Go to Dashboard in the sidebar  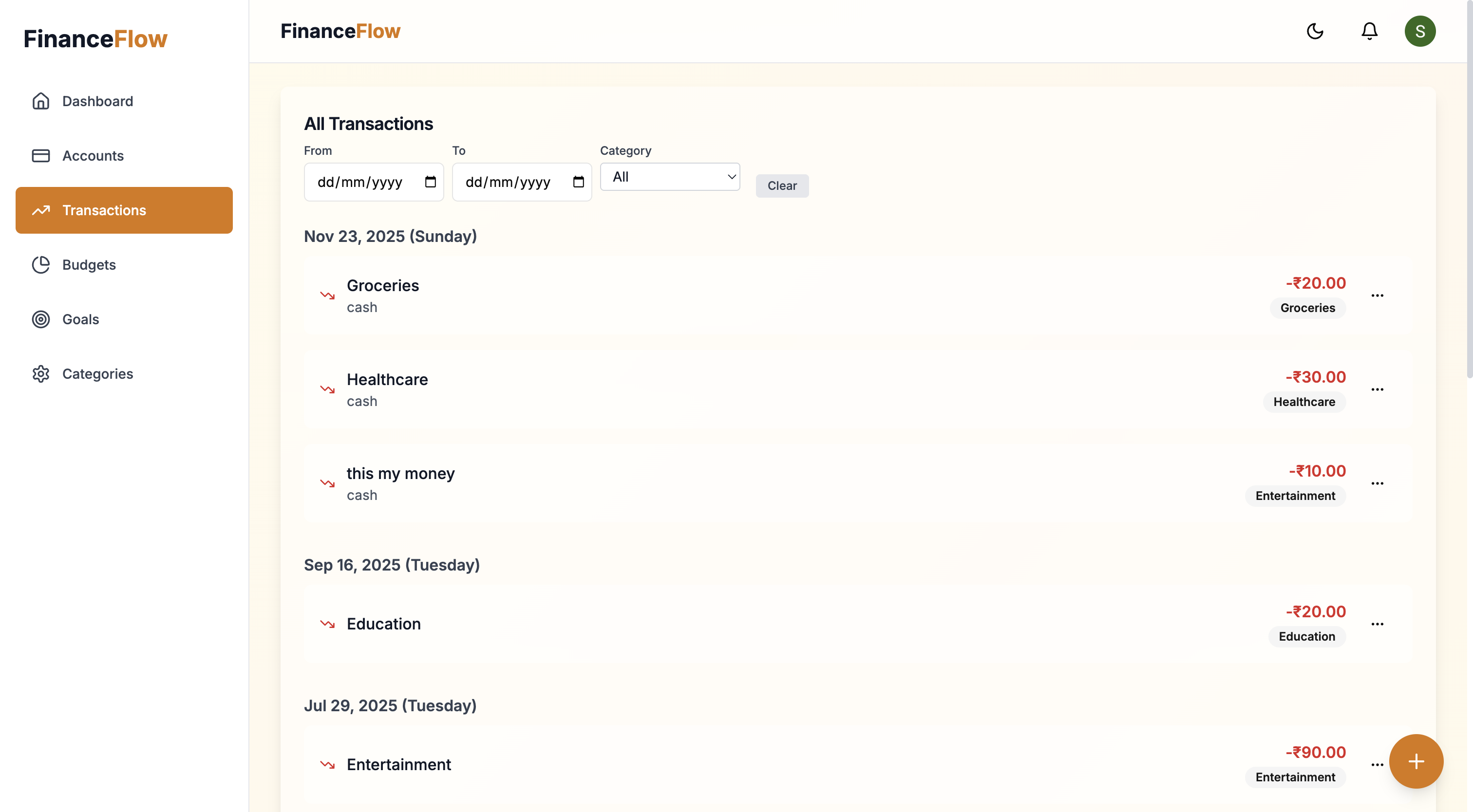(97, 101)
